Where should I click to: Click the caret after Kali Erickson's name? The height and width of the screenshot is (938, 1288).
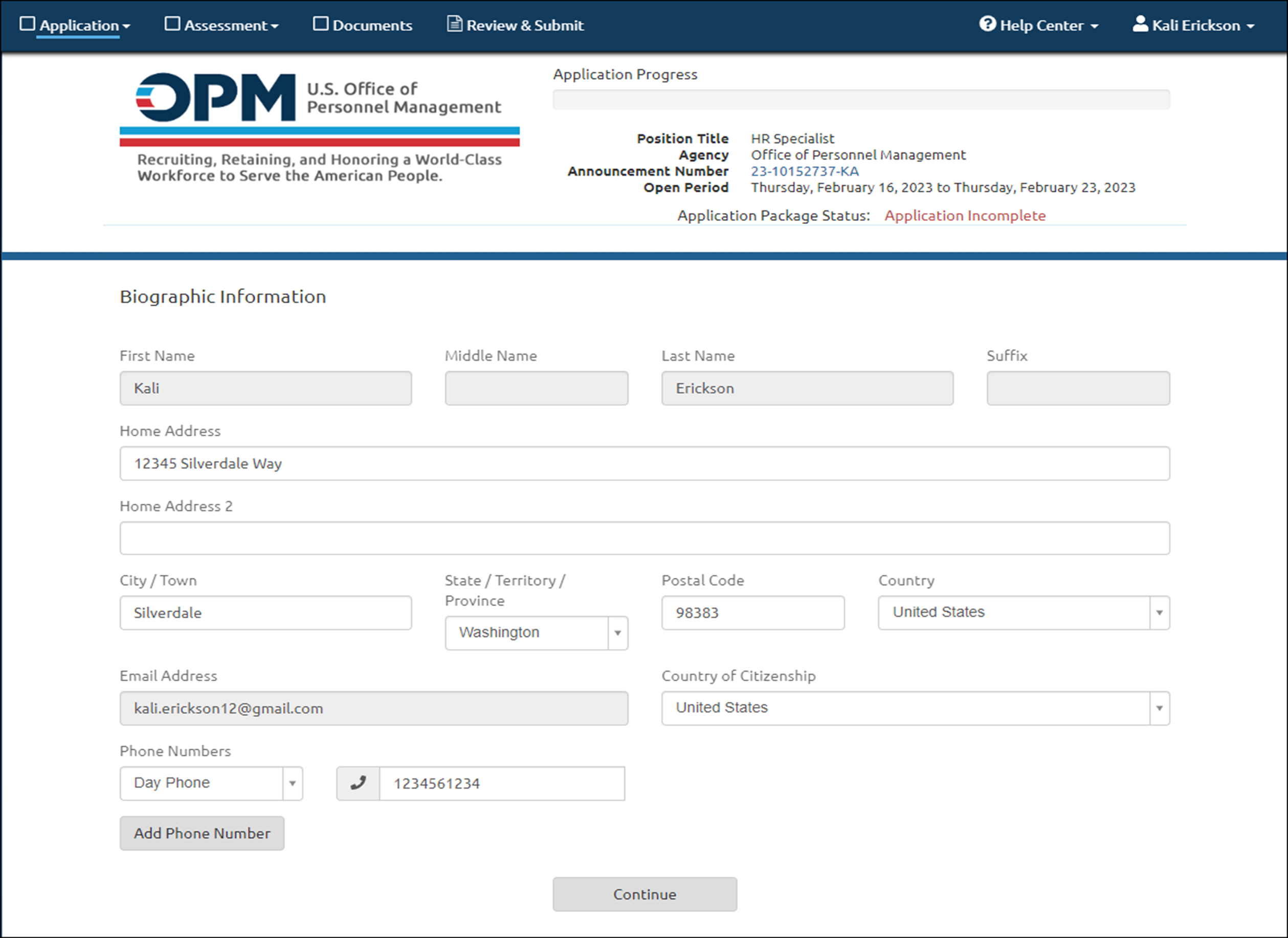coord(1251,27)
